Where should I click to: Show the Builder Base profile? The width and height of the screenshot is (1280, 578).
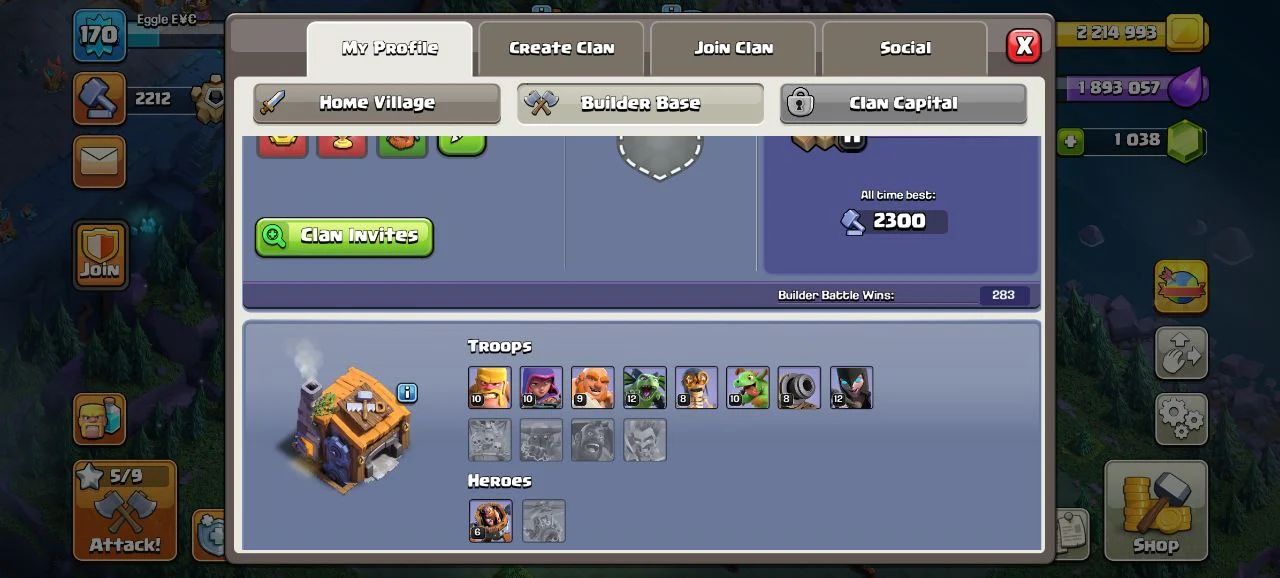(x=640, y=103)
